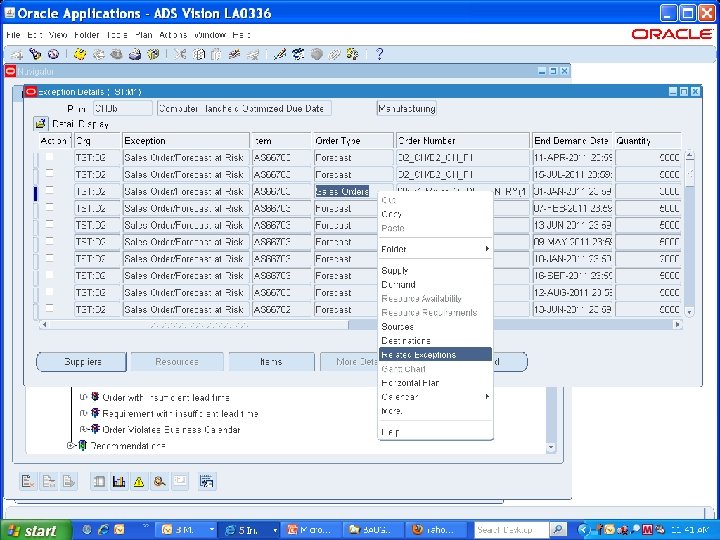Click the bar chart icon in Navigator bottom toolbar

119,481
